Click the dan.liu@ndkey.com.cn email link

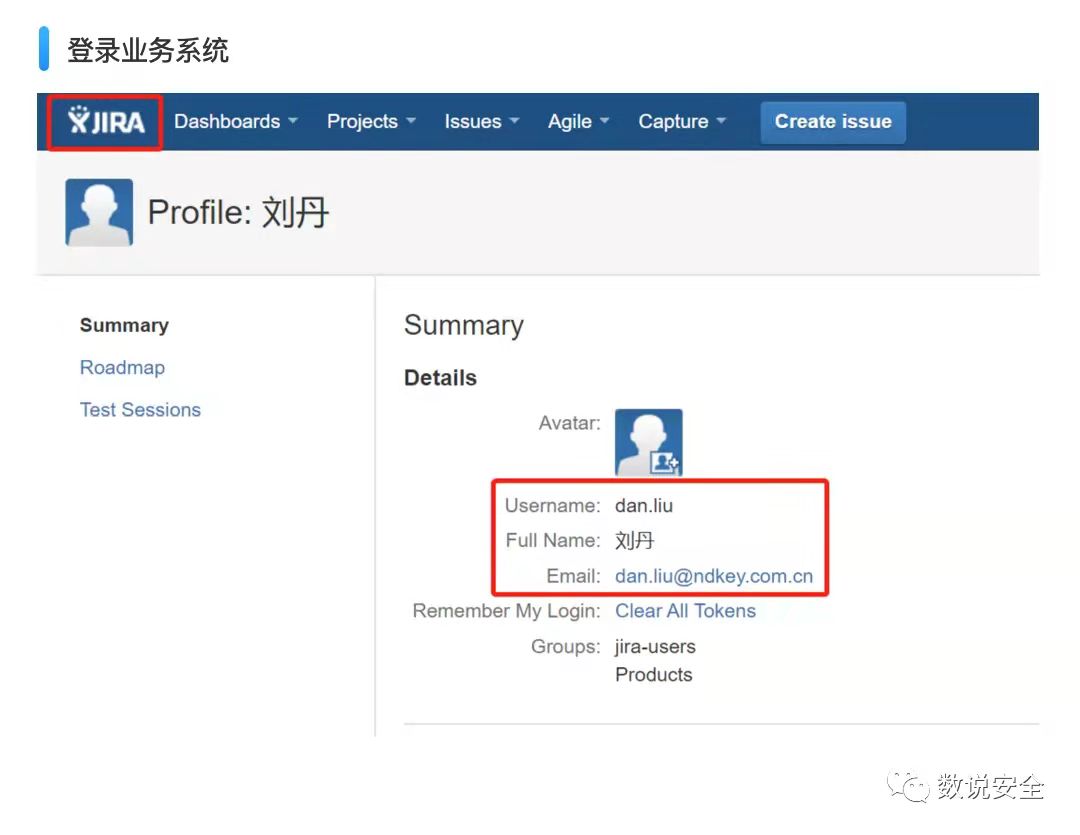click(714, 576)
